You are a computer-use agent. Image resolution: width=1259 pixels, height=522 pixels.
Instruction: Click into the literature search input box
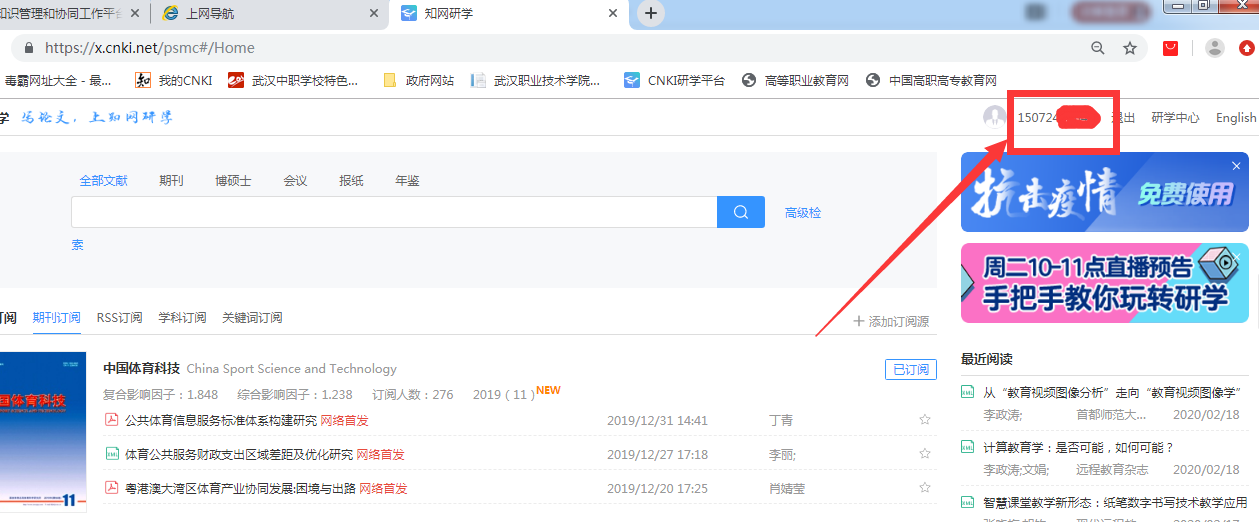393,212
